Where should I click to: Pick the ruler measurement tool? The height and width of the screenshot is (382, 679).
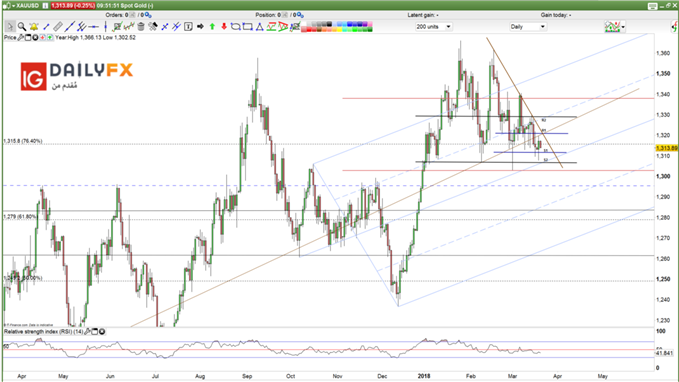click(x=58, y=27)
